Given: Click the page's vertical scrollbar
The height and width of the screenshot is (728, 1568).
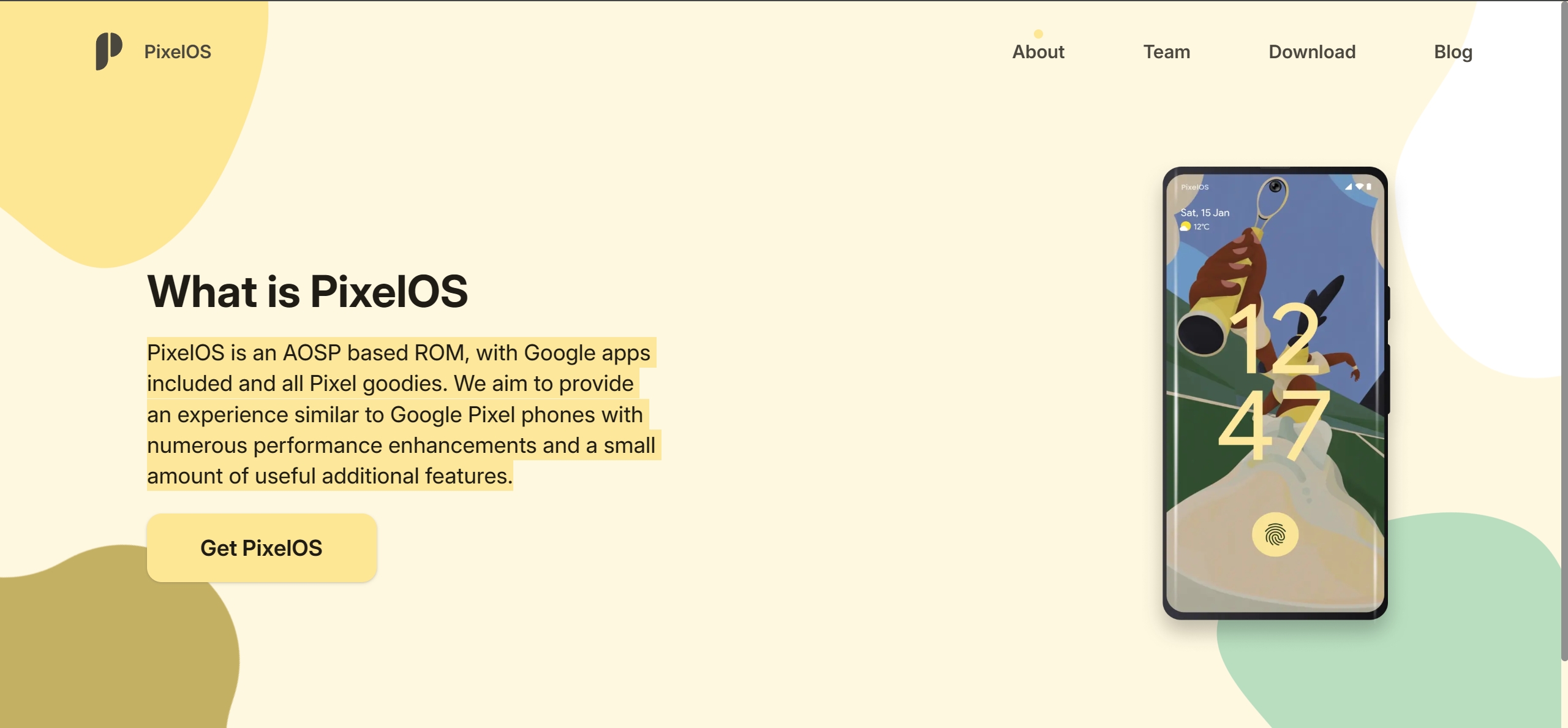Looking at the screenshot, I should [1564, 331].
